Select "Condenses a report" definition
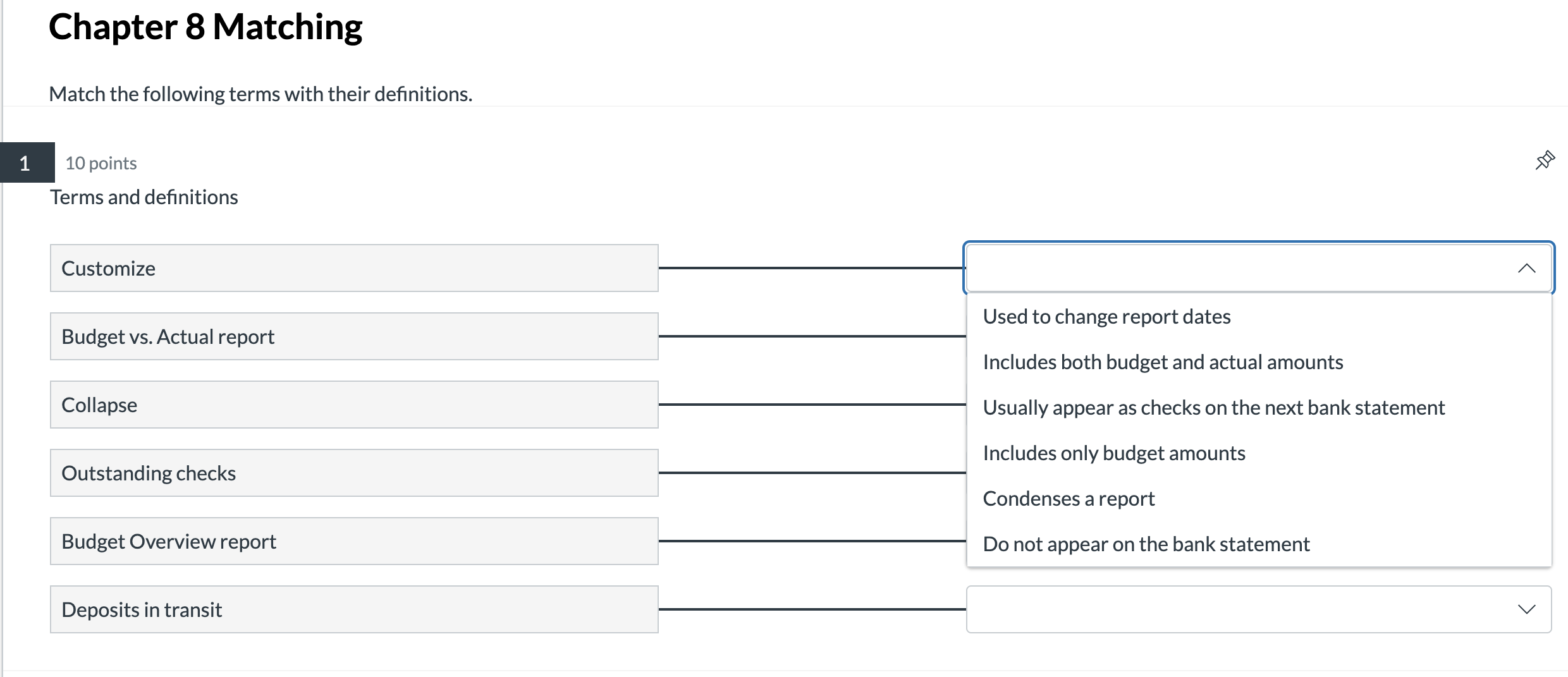The height and width of the screenshot is (677, 1568). 1069,497
